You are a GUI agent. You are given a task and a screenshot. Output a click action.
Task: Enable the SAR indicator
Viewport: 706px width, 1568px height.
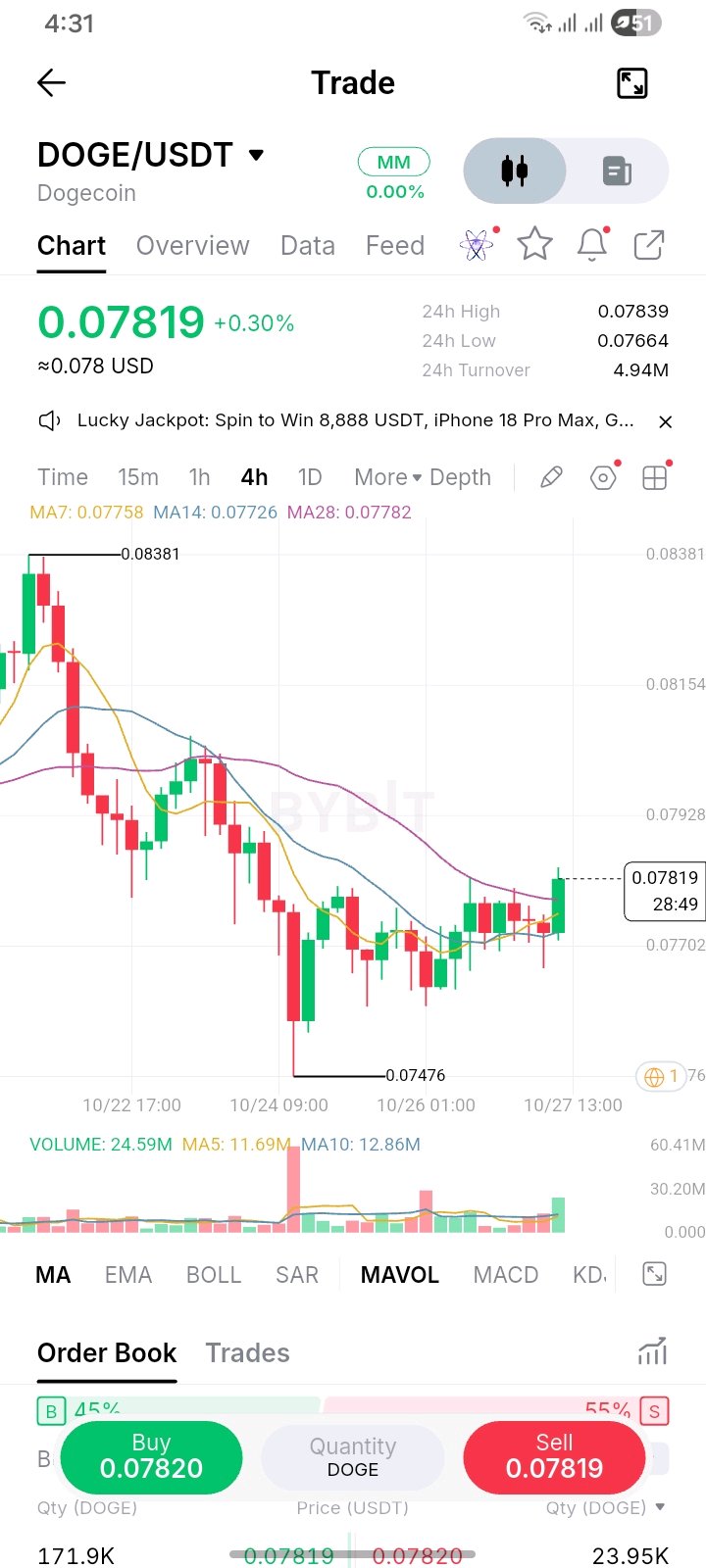tap(297, 1275)
